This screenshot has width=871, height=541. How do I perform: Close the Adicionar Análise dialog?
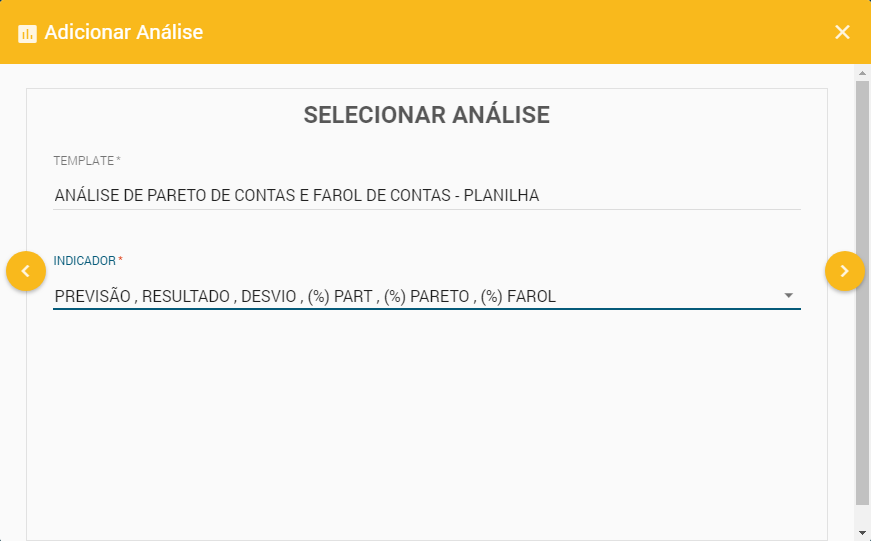tap(842, 32)
